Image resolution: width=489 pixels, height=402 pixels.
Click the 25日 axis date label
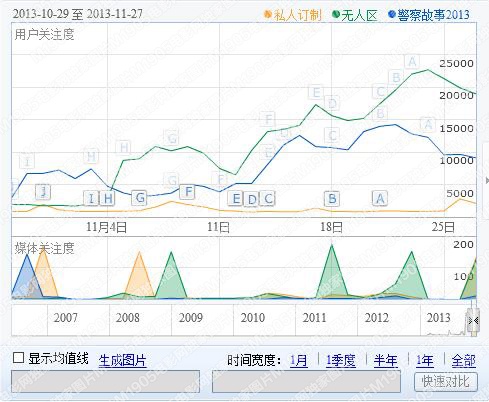[x=443, y=227]
